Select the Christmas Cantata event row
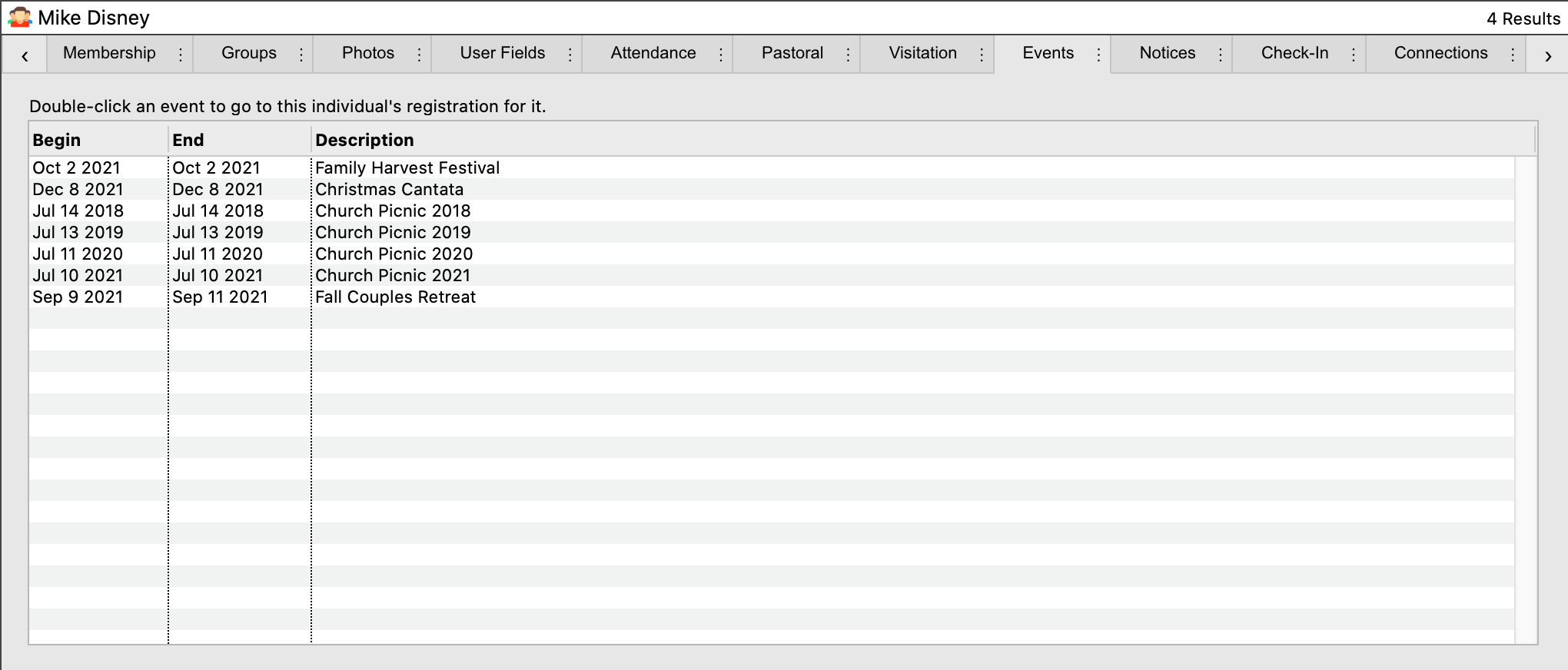Image resolution: width=1568 pixels, height=670 pixels. click(389, 190)
